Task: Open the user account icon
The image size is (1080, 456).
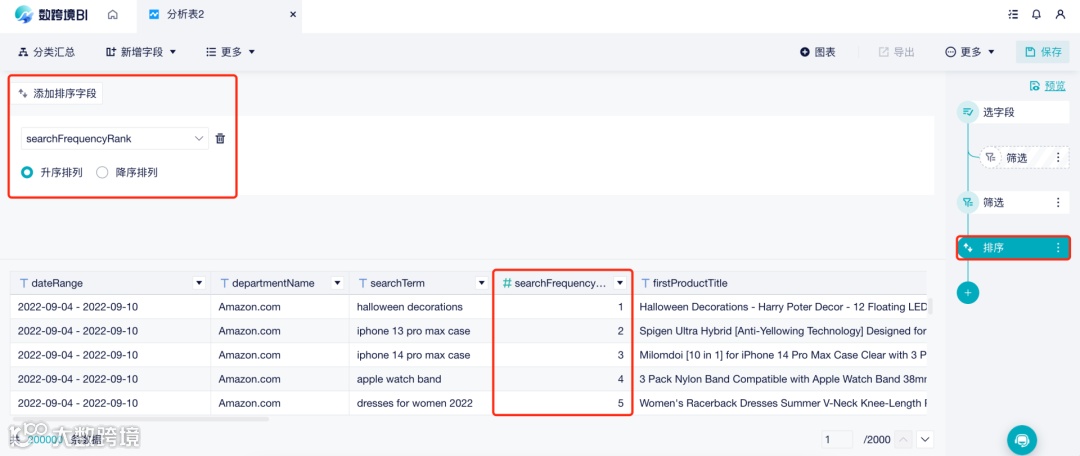Action: coord(1060,14)
